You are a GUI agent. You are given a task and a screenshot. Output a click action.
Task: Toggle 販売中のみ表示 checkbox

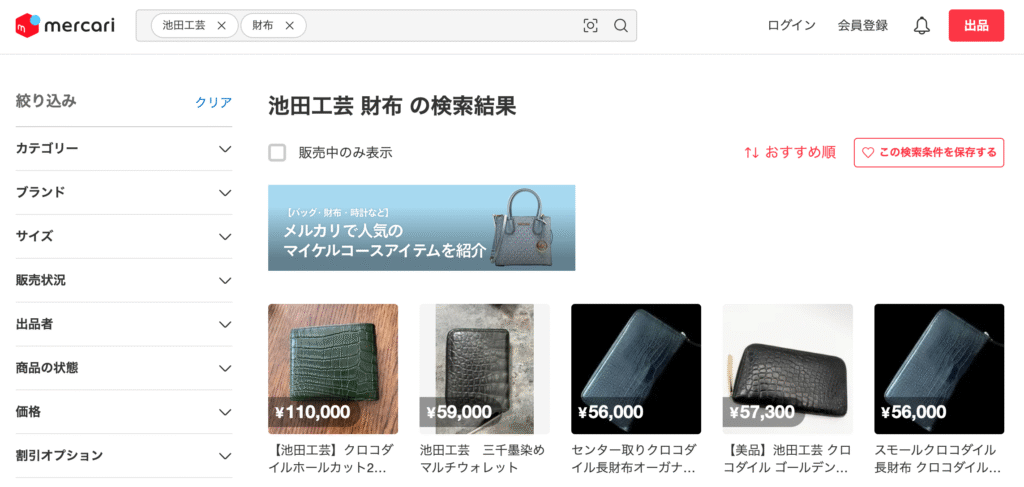pos(278,153)
